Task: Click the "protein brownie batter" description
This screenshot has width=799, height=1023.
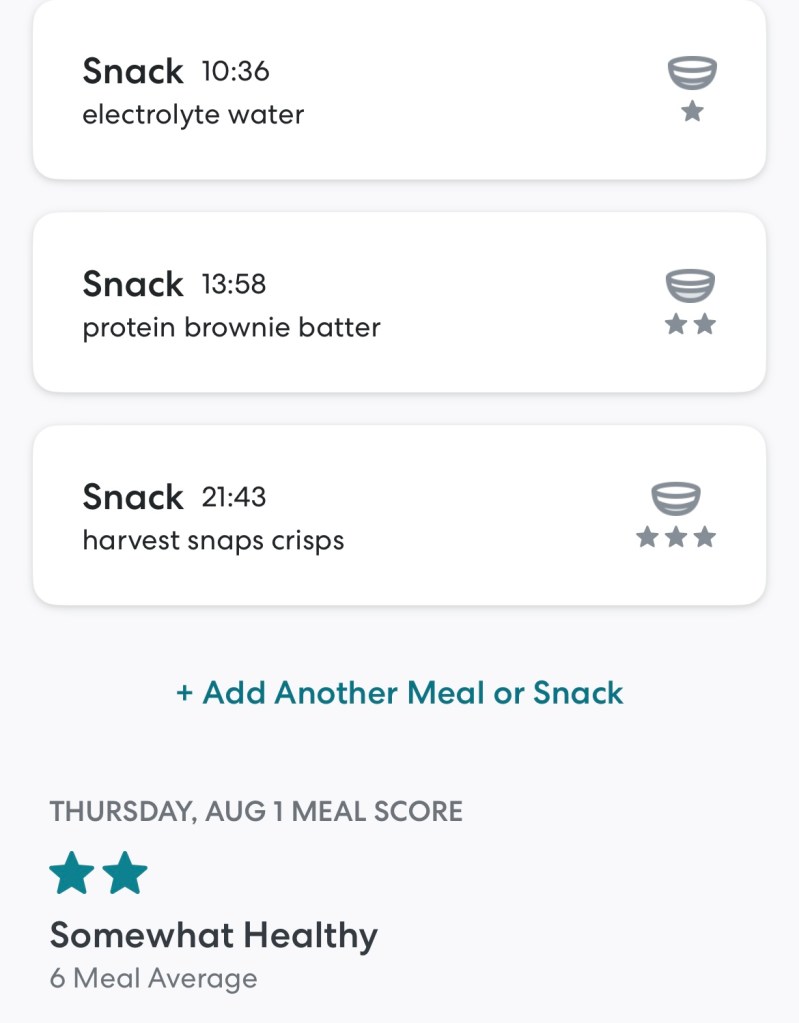Action: [x=231, y=328]
